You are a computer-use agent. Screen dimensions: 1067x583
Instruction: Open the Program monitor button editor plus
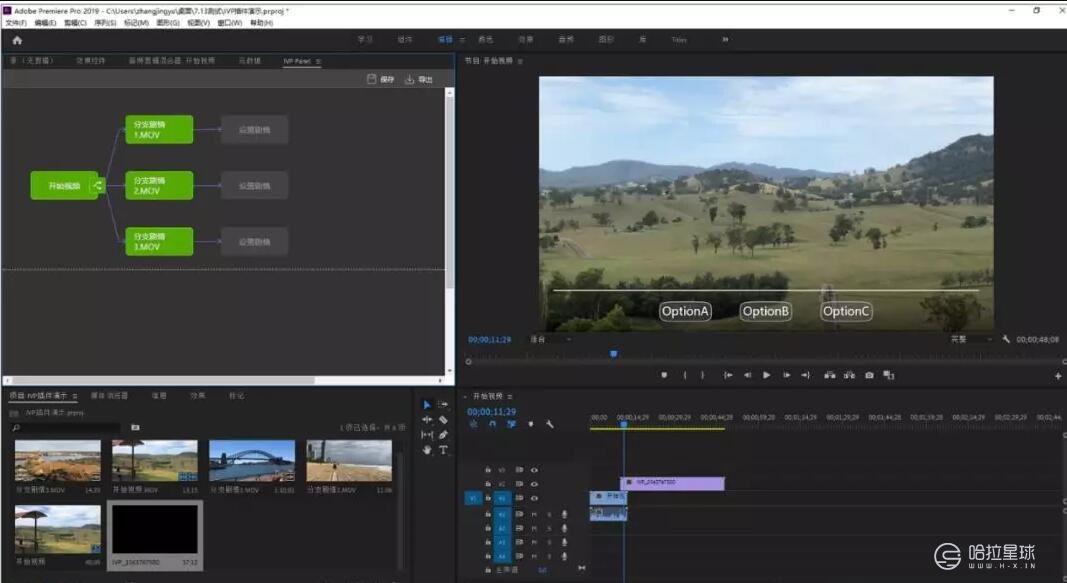pyautogui.click(x=1058, y=376)
